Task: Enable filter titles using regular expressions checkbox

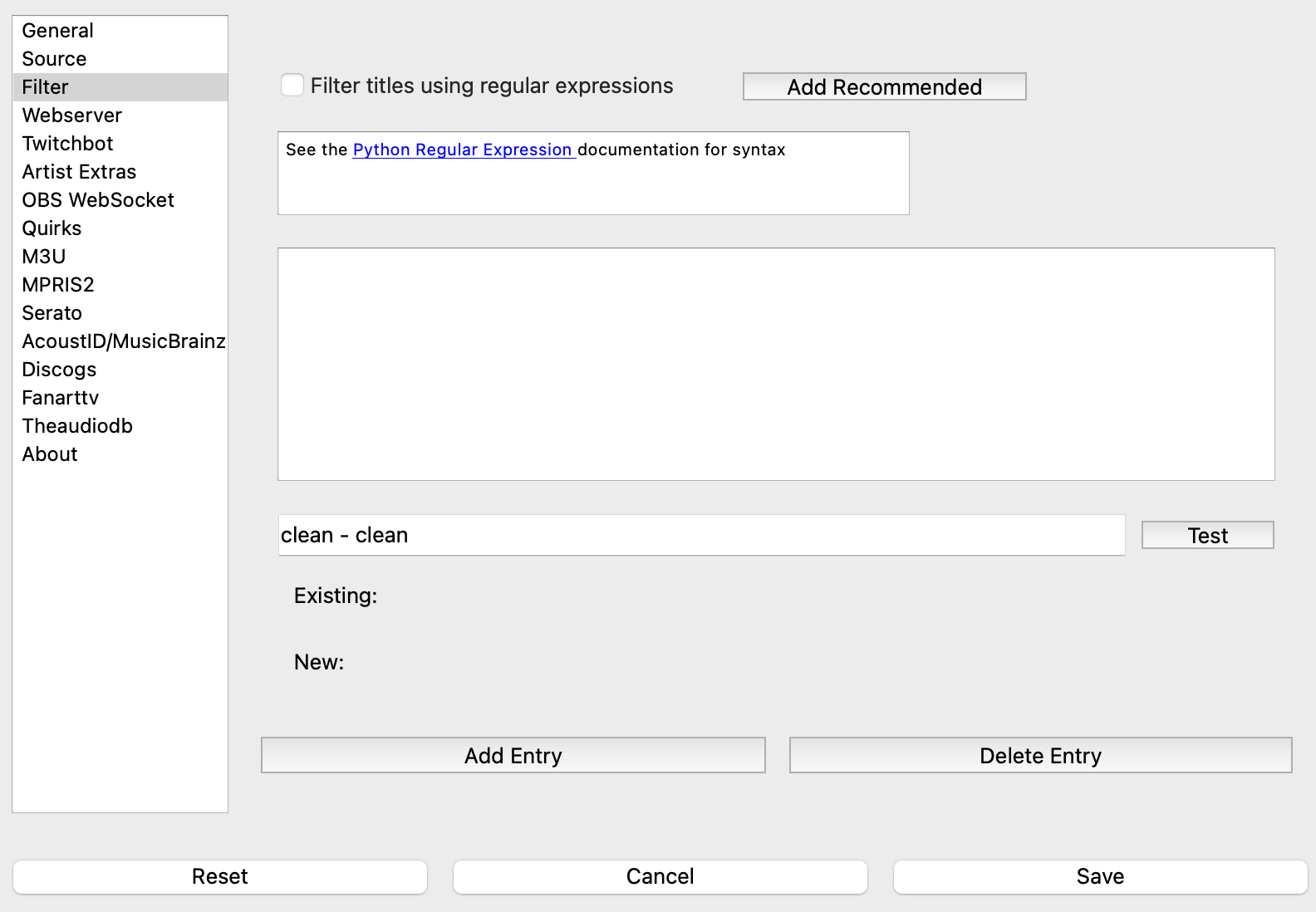Action: (x=292, y=86)
